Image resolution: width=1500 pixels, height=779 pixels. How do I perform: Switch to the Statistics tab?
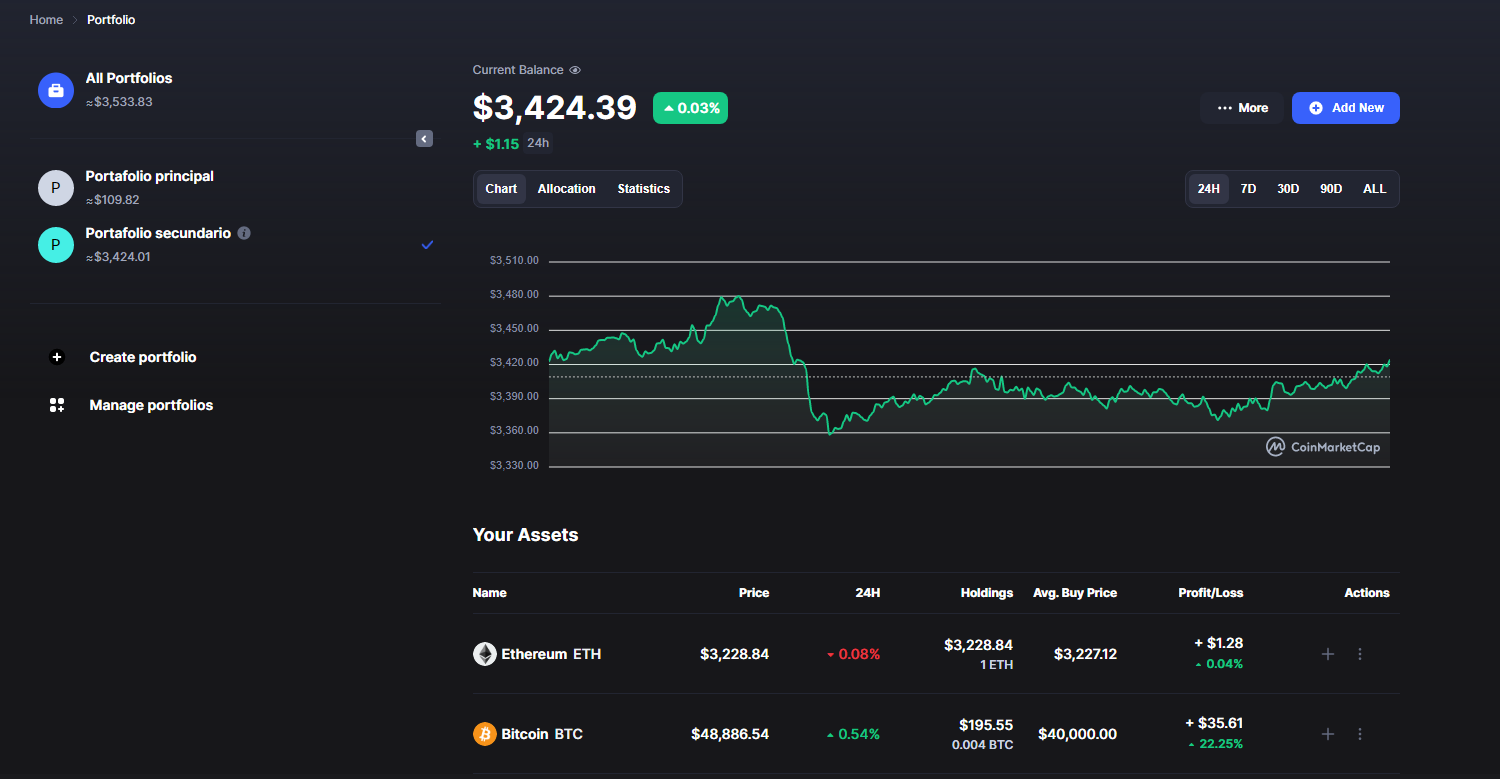click(x=644, y=189)
